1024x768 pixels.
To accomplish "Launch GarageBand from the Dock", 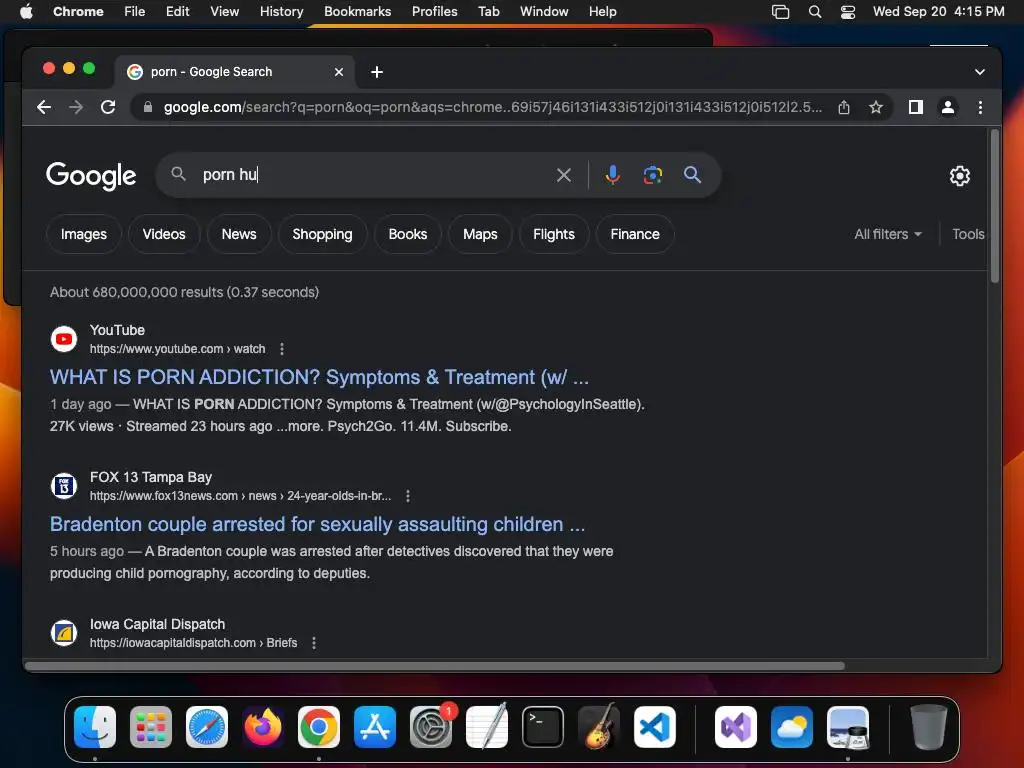I will pos(599,727).
